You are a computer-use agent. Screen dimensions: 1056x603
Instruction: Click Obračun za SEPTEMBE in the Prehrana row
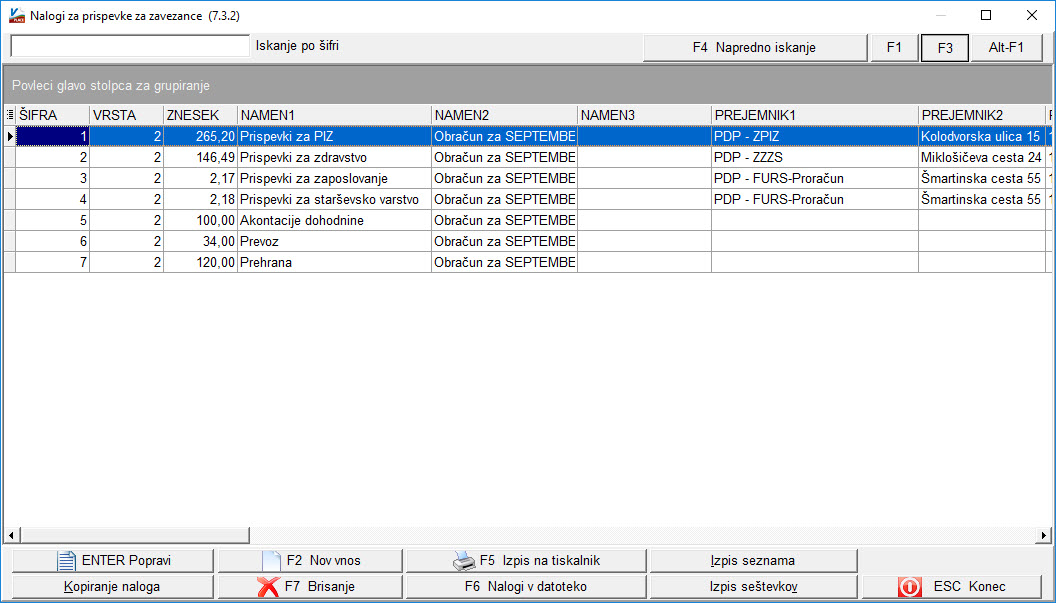point(504,262)
